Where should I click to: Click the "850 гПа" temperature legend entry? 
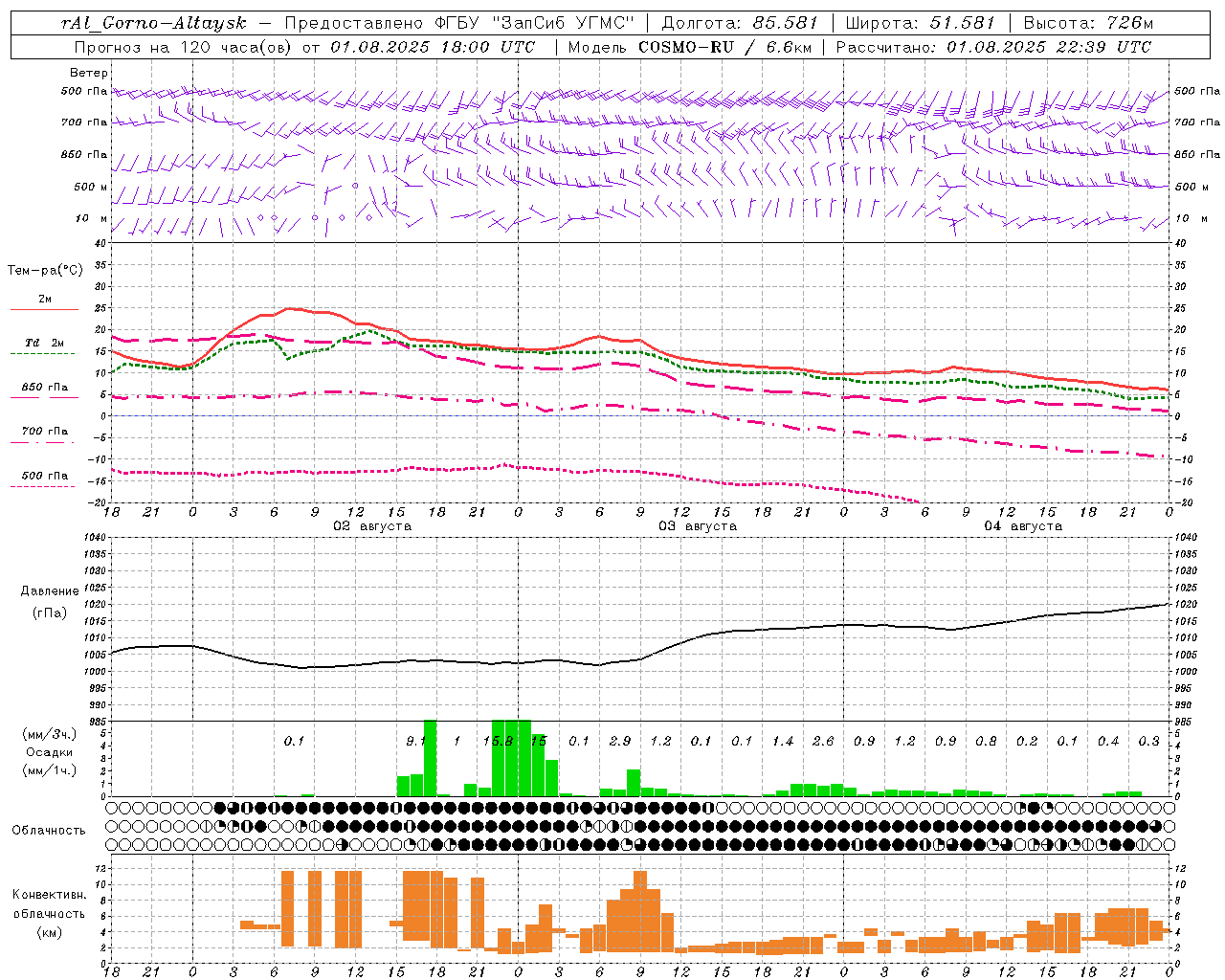(x=45, y=388)
